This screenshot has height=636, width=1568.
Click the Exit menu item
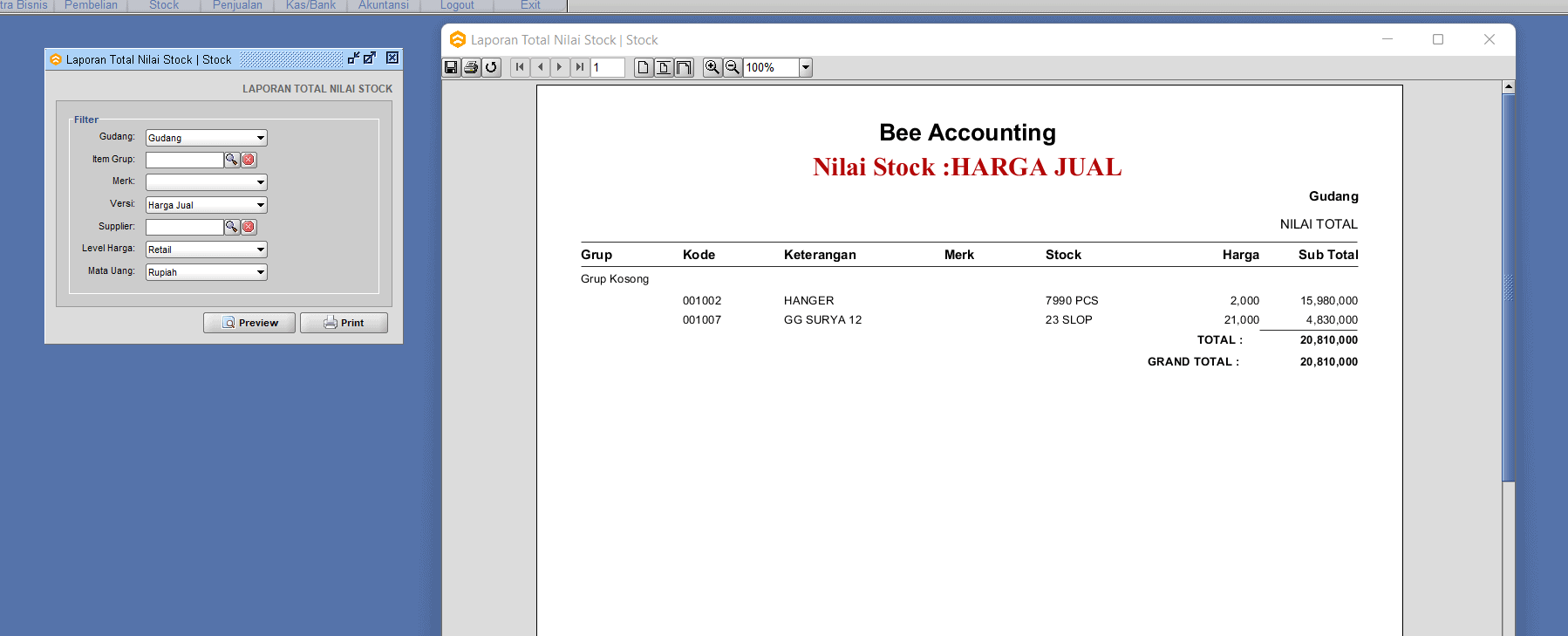(x=530, y=5)
